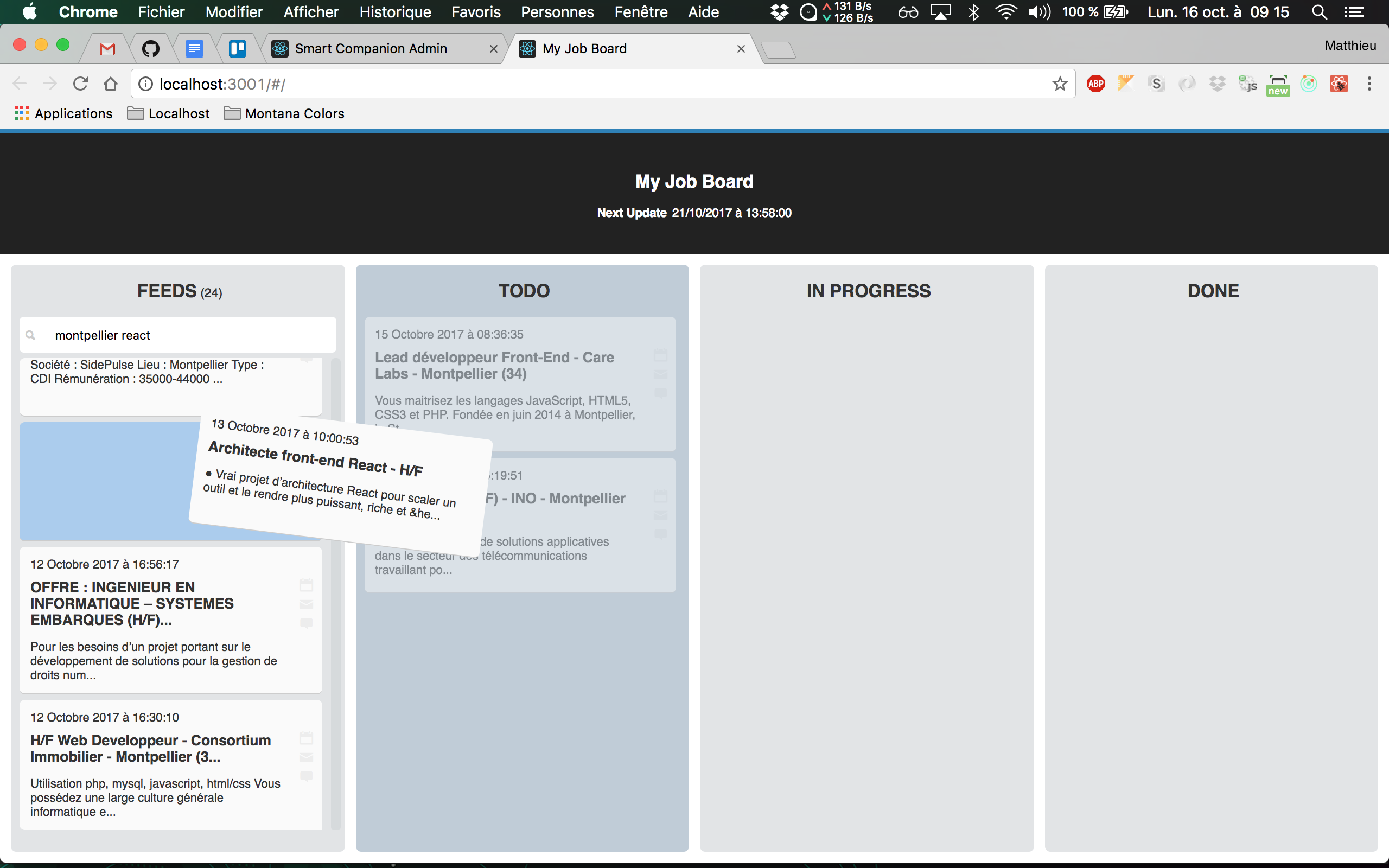This screenshot has height=868, width=1389.
Task: Click calendar icon on INGENIEUR EN INFORMATIQUE card
Action: click(x=306, y=585)
